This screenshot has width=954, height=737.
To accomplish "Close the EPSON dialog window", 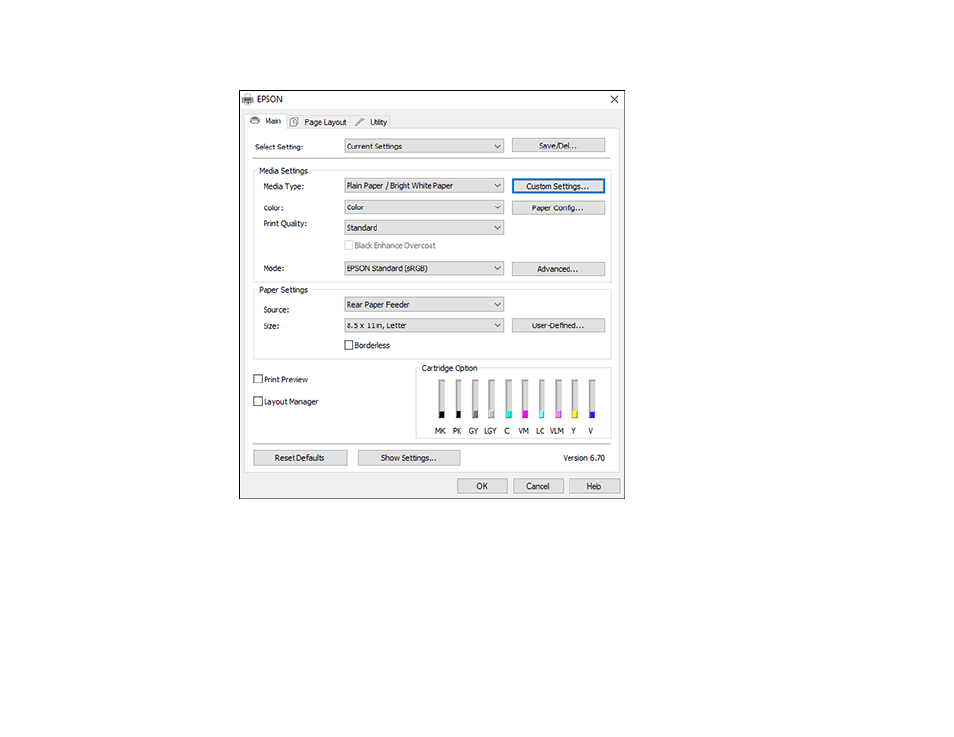I will pyautogui.click(x=614, y=100).
